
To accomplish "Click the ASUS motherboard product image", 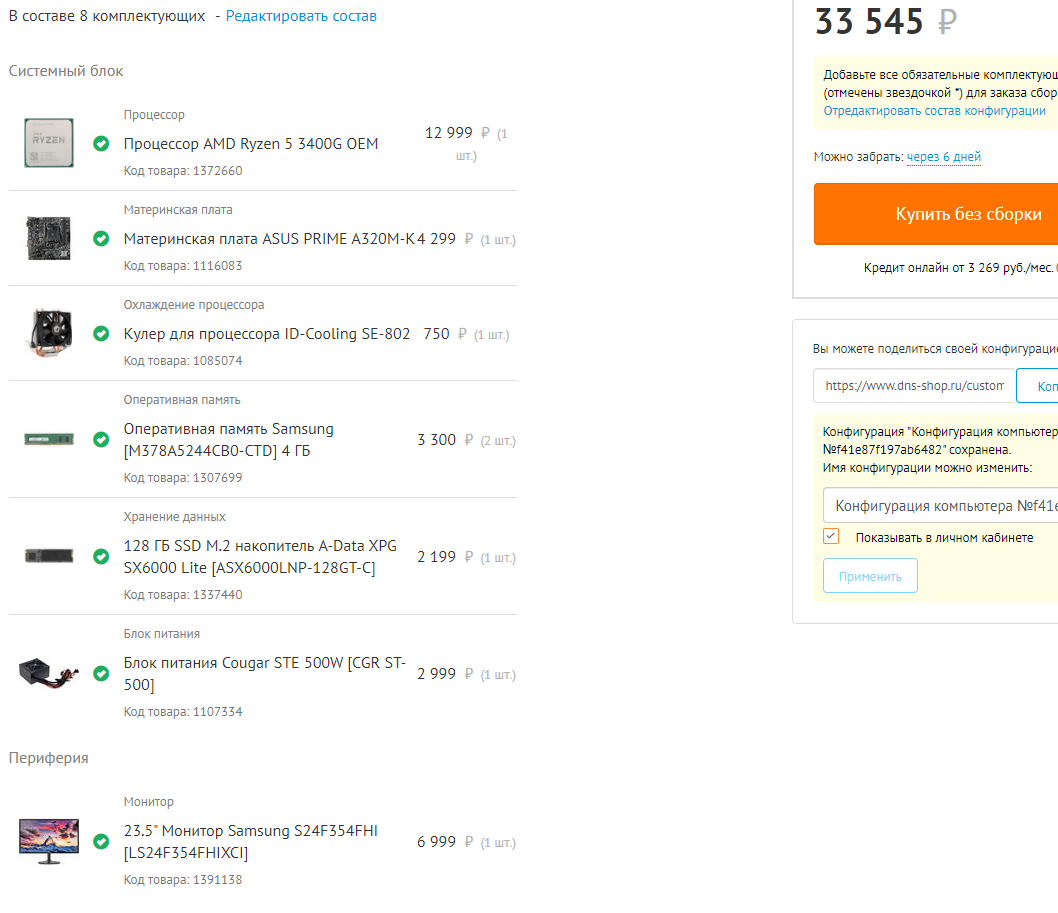I will click(49, 238).
